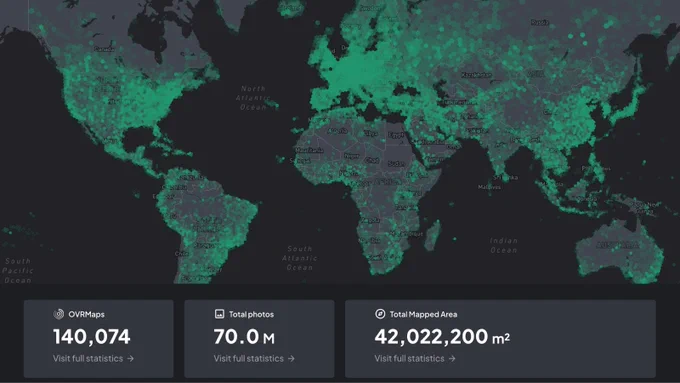Click the Total Mapped Area card title
Viewport: 680px width, 383px height.
click(x=423, y=314)
